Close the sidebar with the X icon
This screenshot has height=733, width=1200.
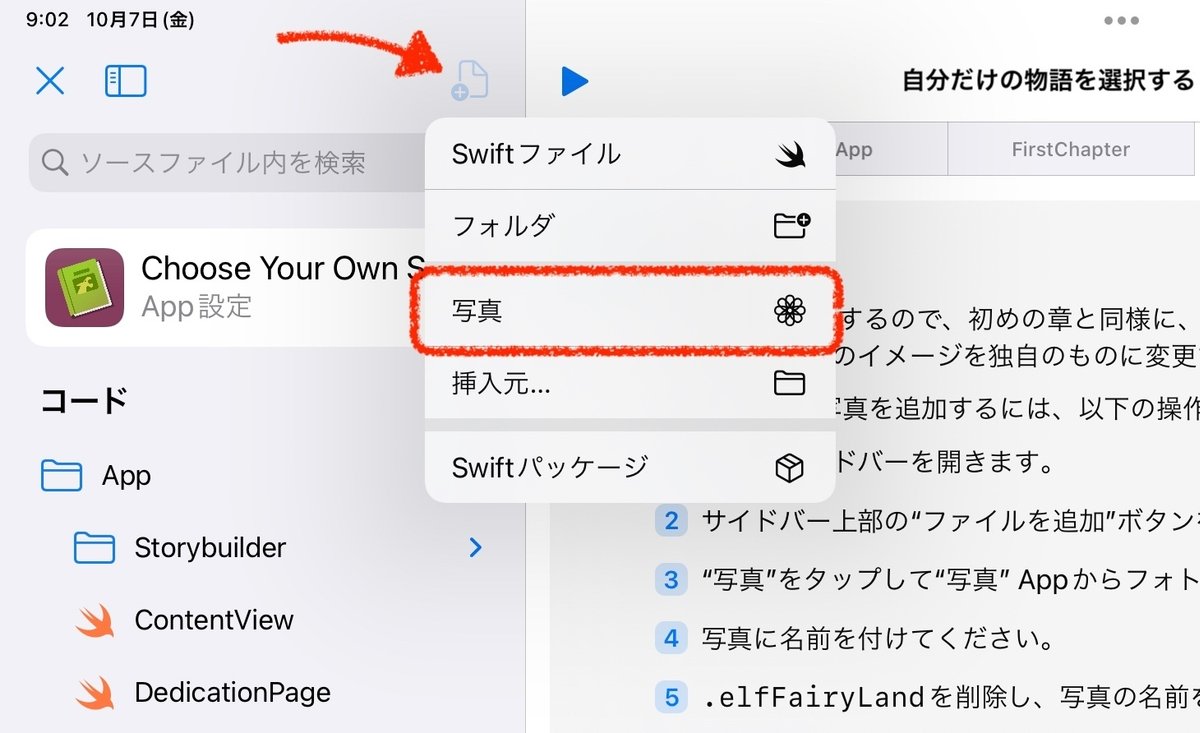point(50,81)
